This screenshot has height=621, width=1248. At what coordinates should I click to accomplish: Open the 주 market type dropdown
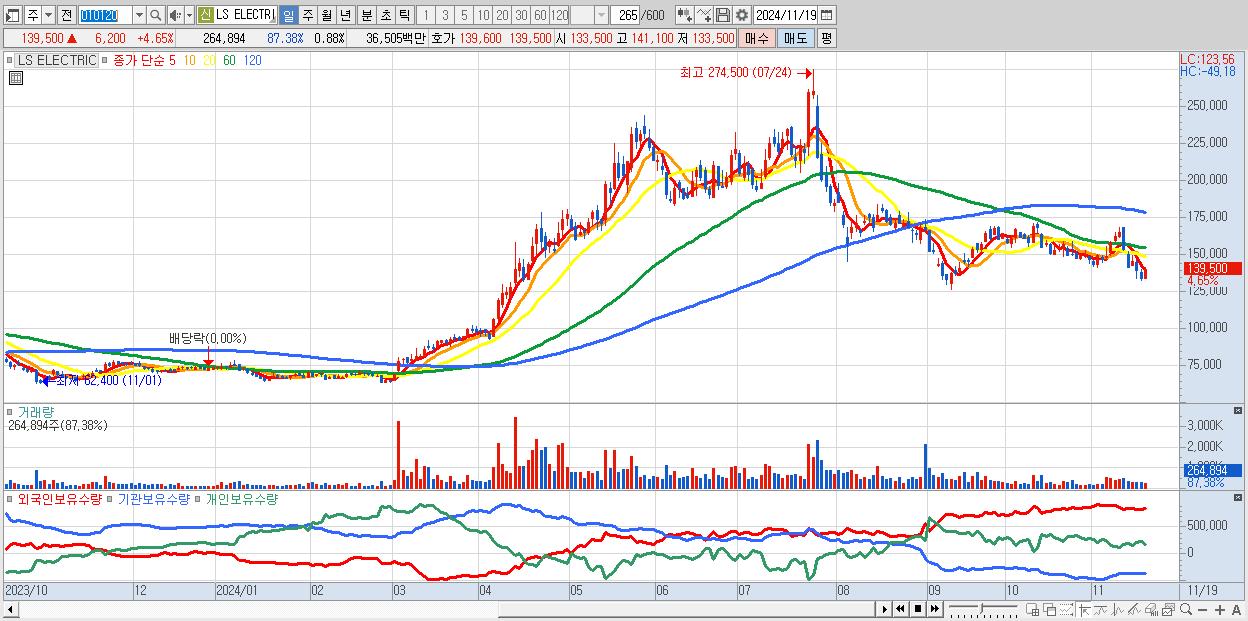click(x=48, y=15)
